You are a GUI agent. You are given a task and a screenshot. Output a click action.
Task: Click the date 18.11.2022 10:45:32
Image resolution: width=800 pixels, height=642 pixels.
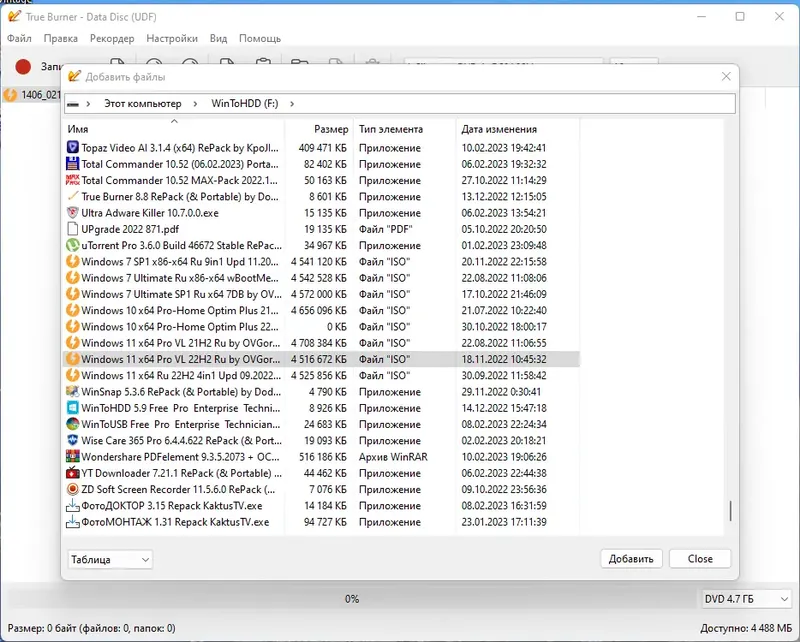point(504,359)
